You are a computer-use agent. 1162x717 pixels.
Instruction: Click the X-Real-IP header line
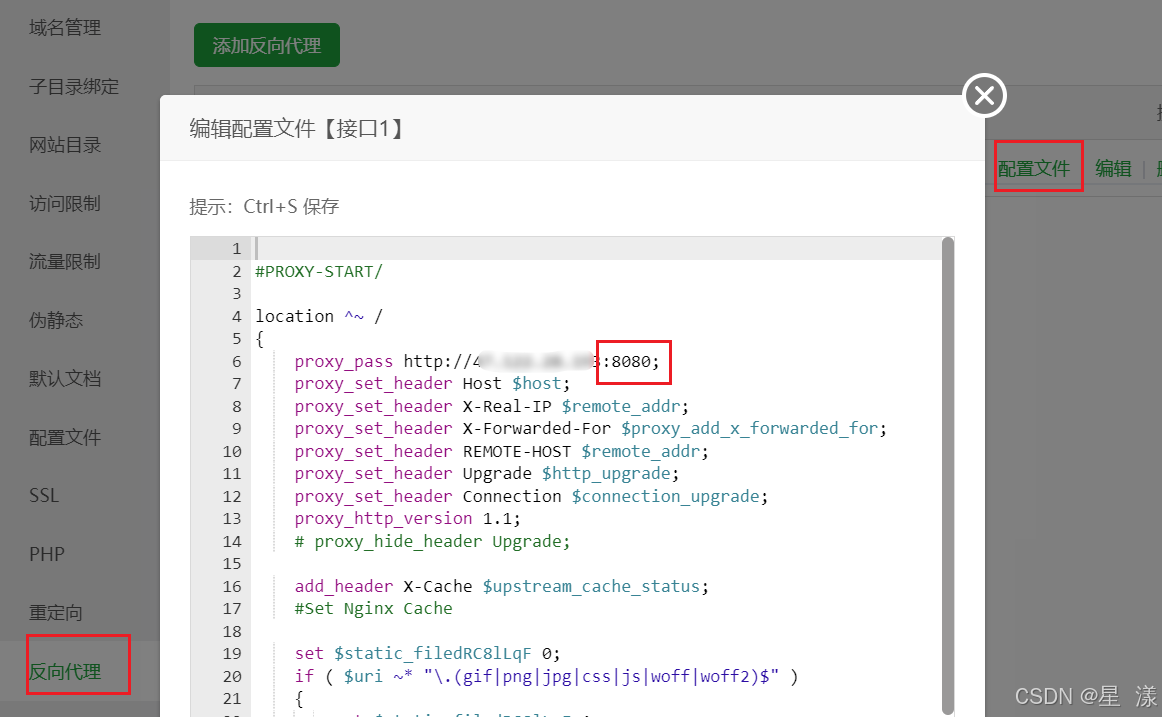[x=491, y=407]
